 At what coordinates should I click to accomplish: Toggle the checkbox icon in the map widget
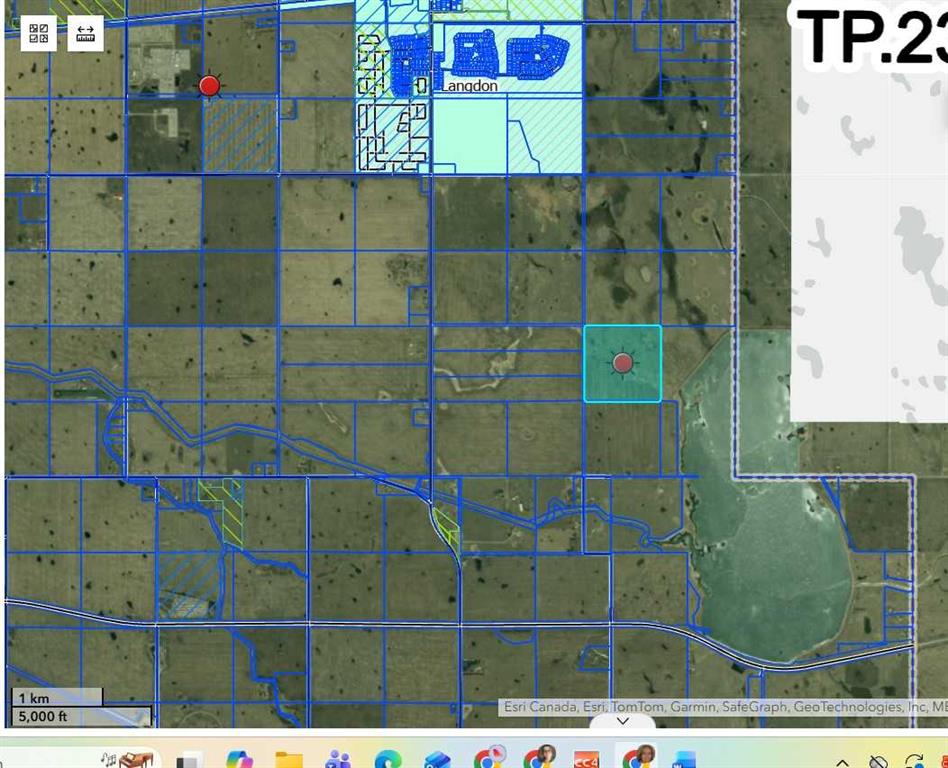(33, 38)
